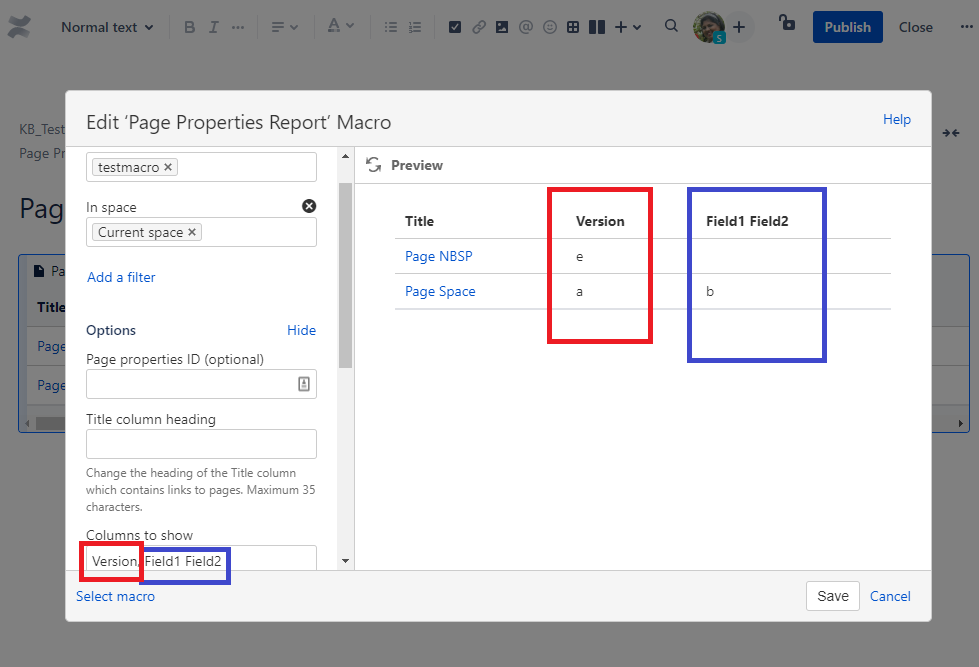Click Select macro link
This screenshot has height=667, width=979.
116,596
